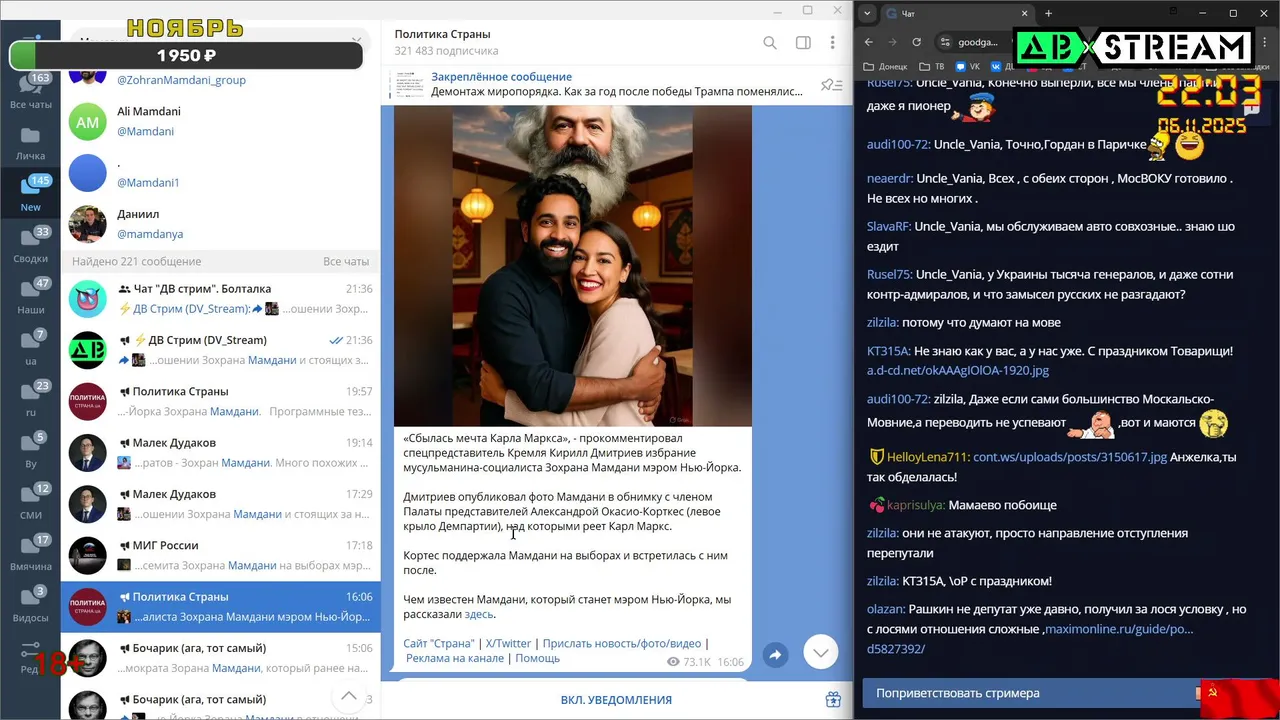The width and height of the screenshot is (1280, 720).
Task: Select the 'Чат' browser tab
Action: [x=957, y=13]
